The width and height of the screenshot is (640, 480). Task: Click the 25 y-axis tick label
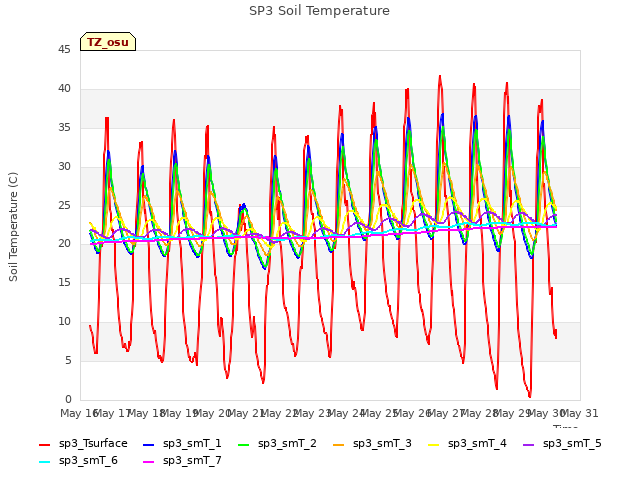[64, 205]
